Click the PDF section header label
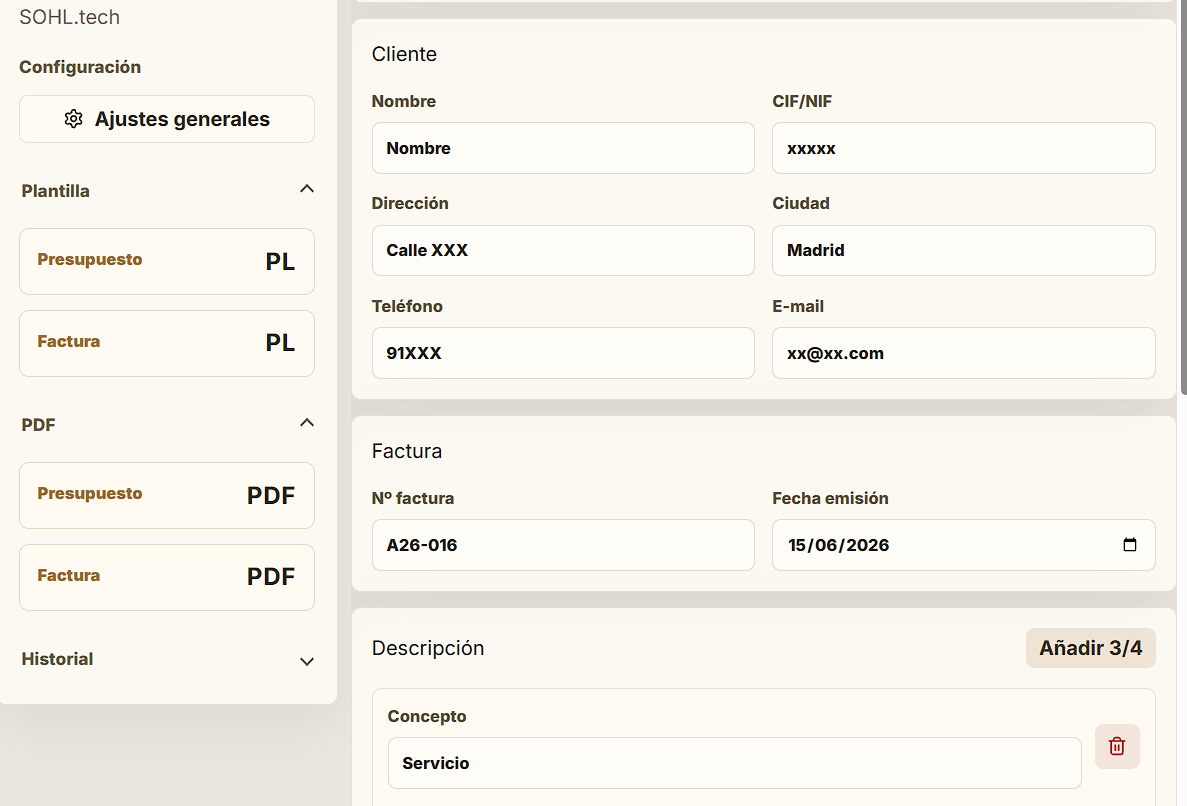 39,425
